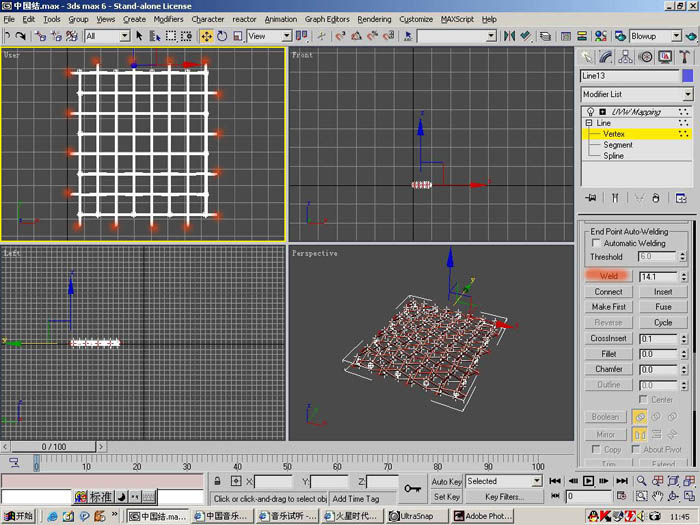Check the Copy checkbox under Mirror
Screen dimensions: 700x525
[x=596, y=448]
